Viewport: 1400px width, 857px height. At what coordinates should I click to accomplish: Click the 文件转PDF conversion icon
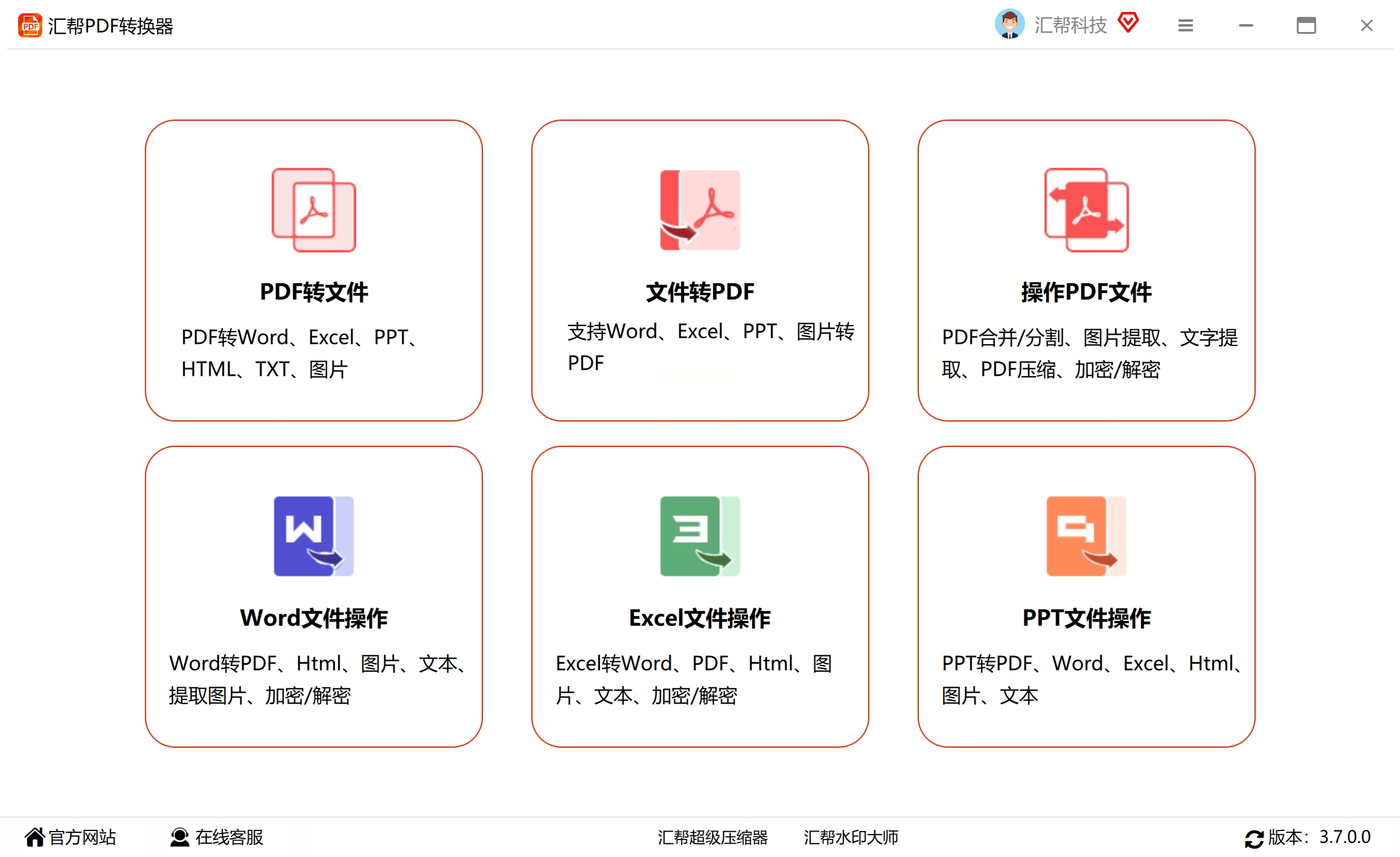700,210
